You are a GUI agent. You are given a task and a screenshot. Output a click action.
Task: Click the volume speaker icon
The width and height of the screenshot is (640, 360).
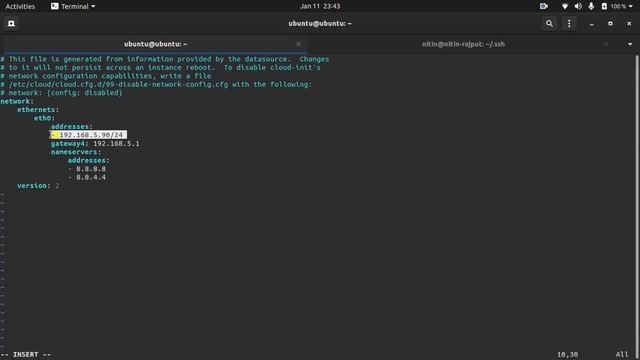(578, 6)
